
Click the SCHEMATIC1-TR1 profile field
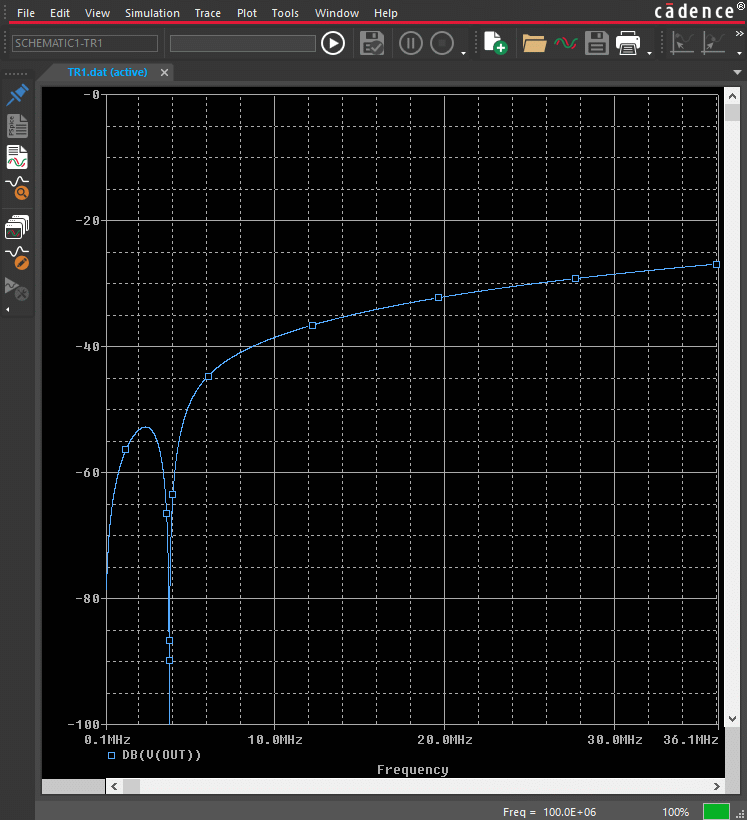tap(85, 43)
